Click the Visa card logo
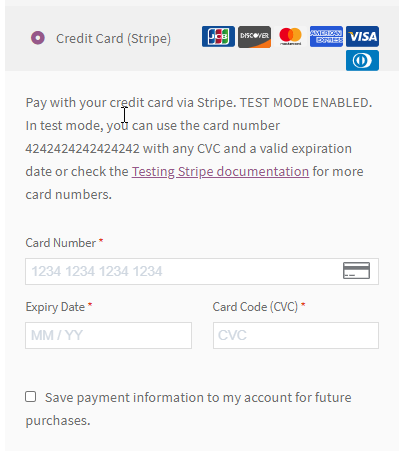407x451 pixels. 362,36
